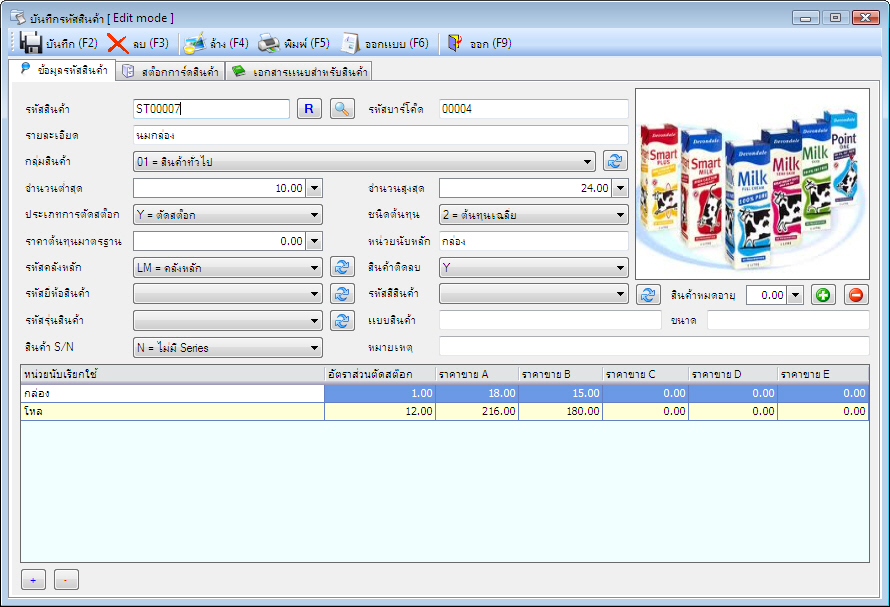Click the Clear (F4) toolbar icon
Image resolution: width=890 pixels, height=607 pixels.
(x=195, y=43)
